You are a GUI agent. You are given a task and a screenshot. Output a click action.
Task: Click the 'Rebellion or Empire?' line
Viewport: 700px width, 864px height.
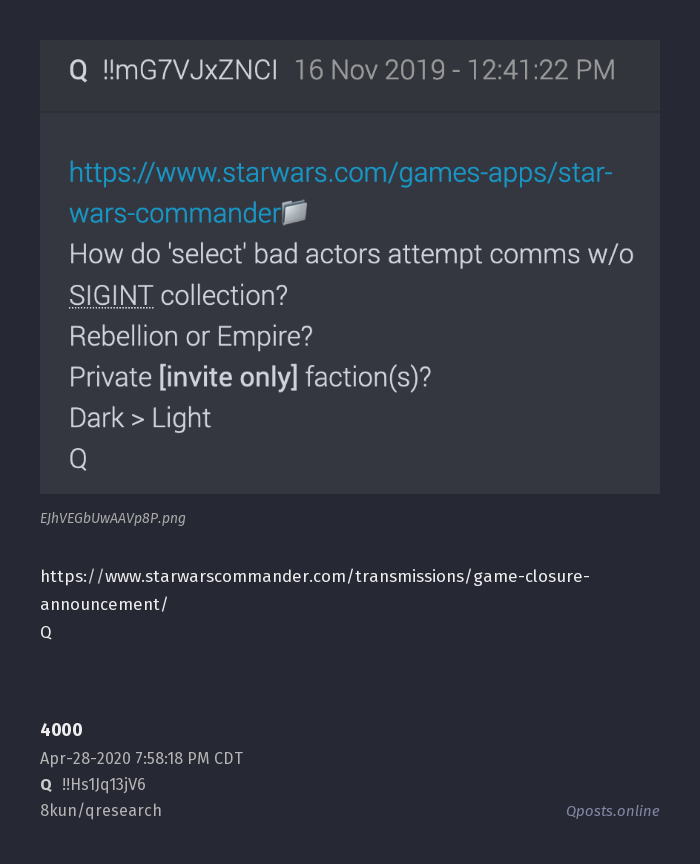point(191,336)
